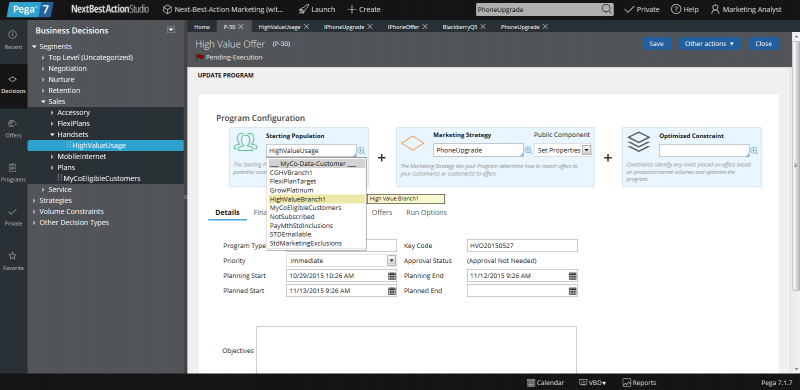Open the Set Properties dropdown

pyautogui.click(x=563, y=151)
